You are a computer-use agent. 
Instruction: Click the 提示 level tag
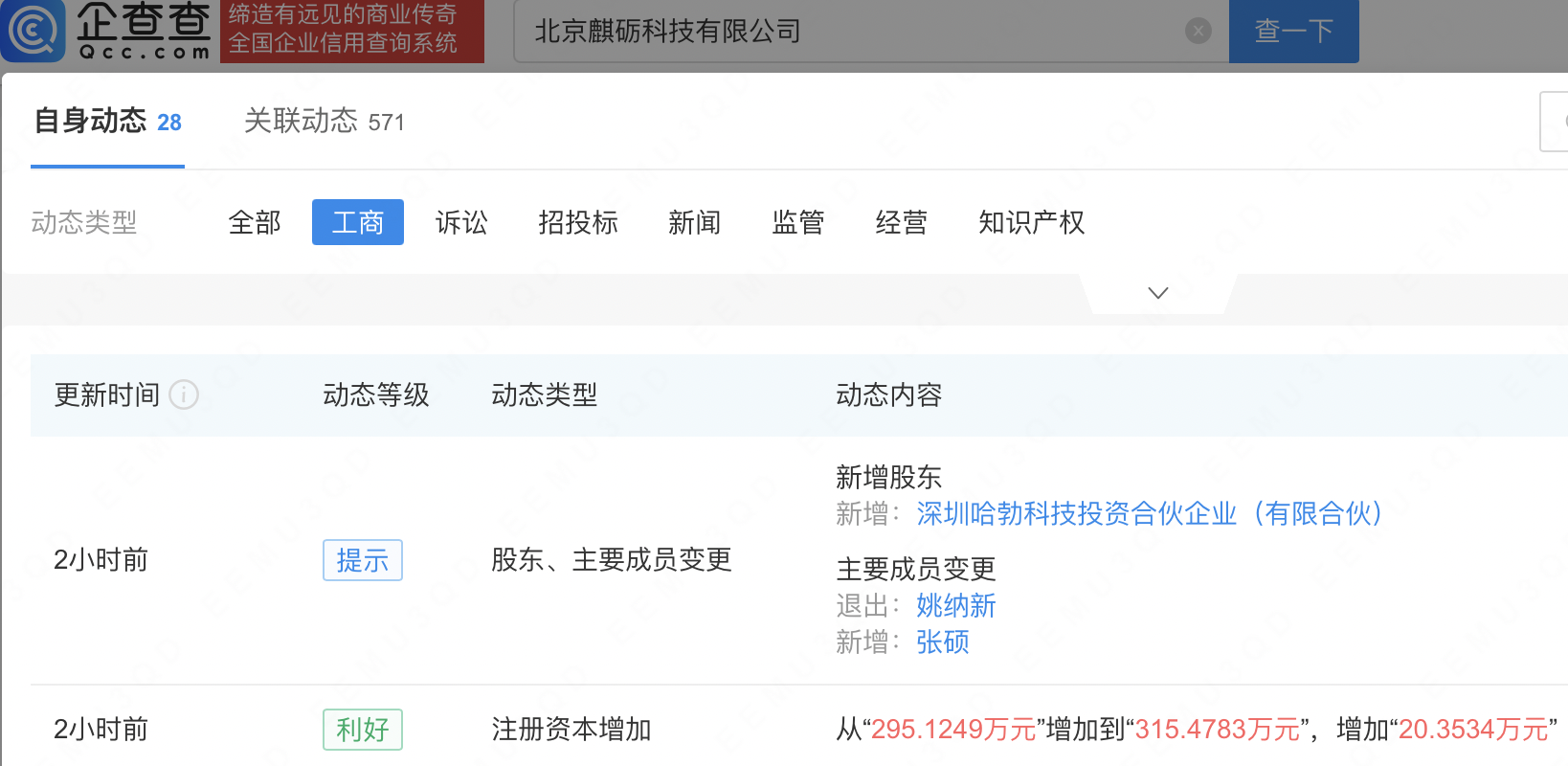click(362, 560)
